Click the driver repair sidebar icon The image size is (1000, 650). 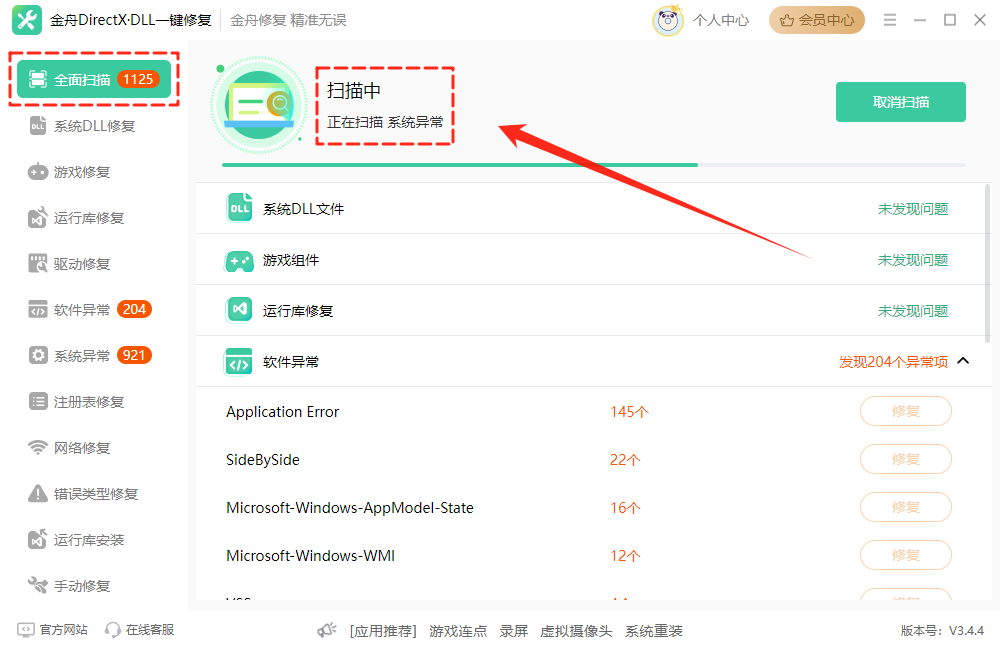38,263
